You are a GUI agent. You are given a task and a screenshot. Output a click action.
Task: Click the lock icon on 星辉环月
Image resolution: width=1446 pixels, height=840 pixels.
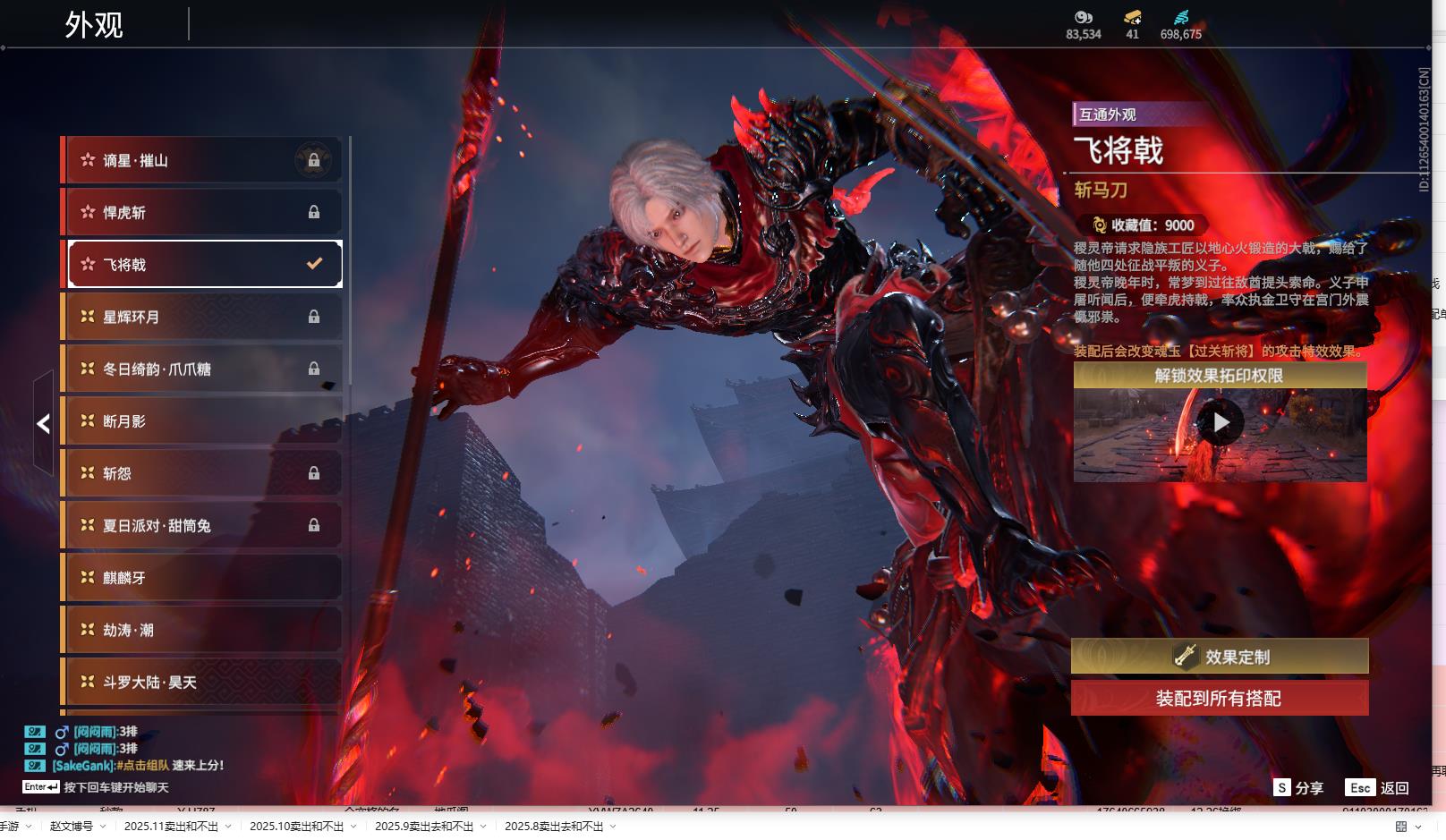[313, 317]
